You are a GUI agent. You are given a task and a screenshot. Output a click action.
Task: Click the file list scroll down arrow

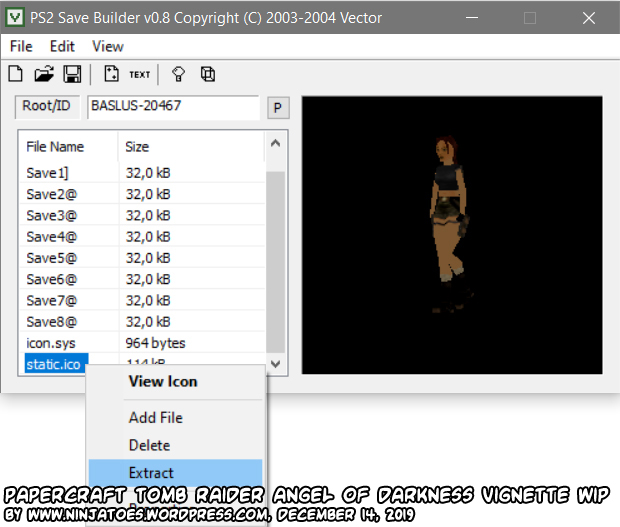(276, 363)
